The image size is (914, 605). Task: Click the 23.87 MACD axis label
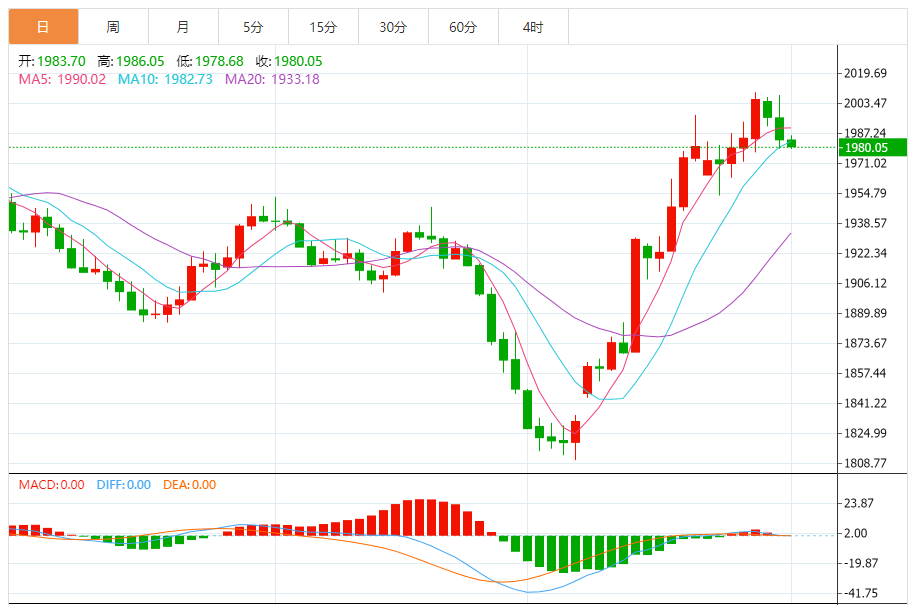pos(859,504)
